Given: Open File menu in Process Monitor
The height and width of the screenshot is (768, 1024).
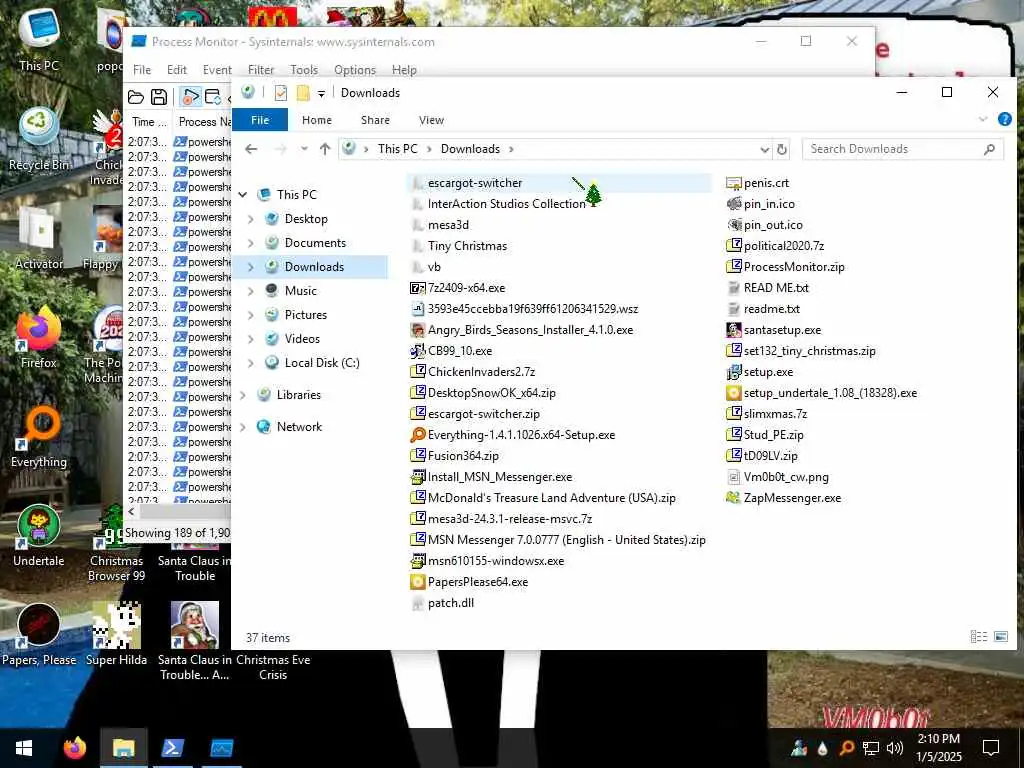Looking at the screenshot, I should point(142,70).
